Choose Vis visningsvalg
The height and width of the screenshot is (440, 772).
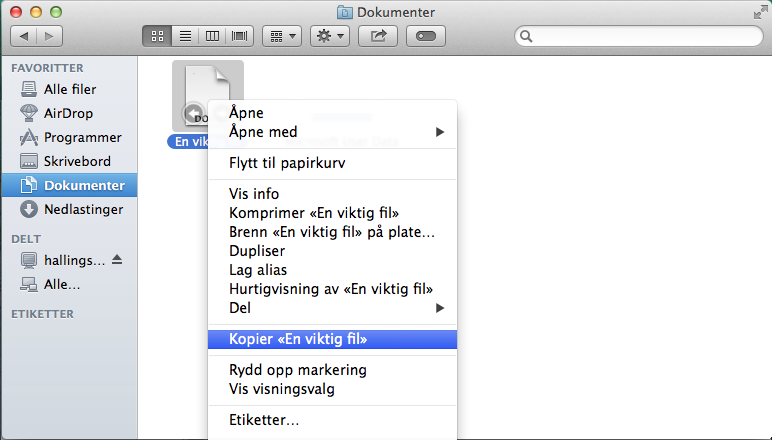tap(332, 389)
